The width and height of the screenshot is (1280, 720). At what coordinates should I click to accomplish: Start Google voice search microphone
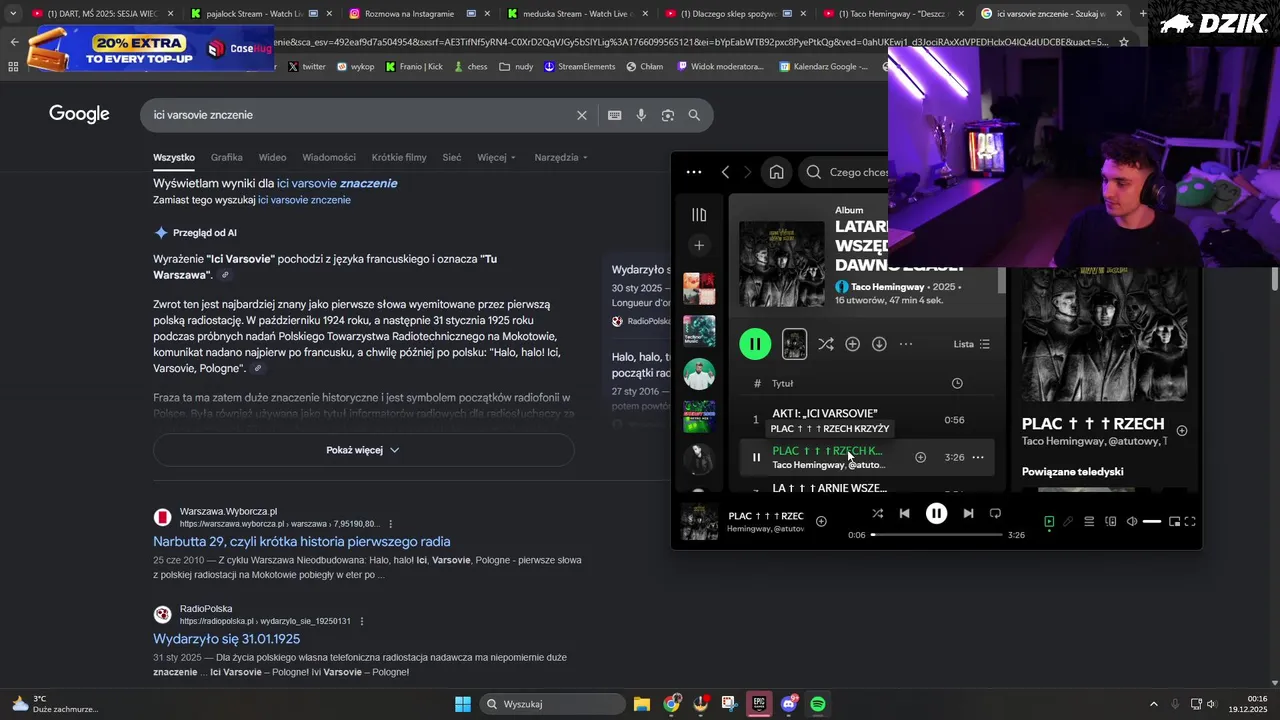[x=641, y=115]
